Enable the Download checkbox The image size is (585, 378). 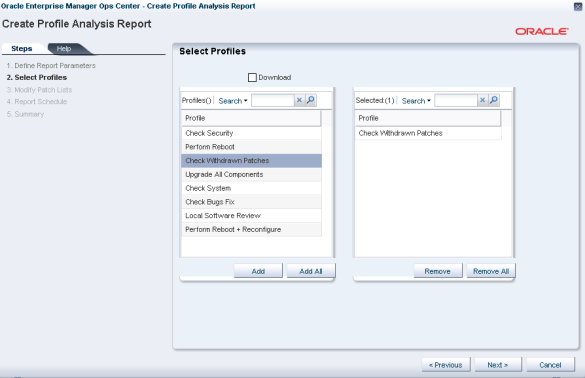pos(252,77)
